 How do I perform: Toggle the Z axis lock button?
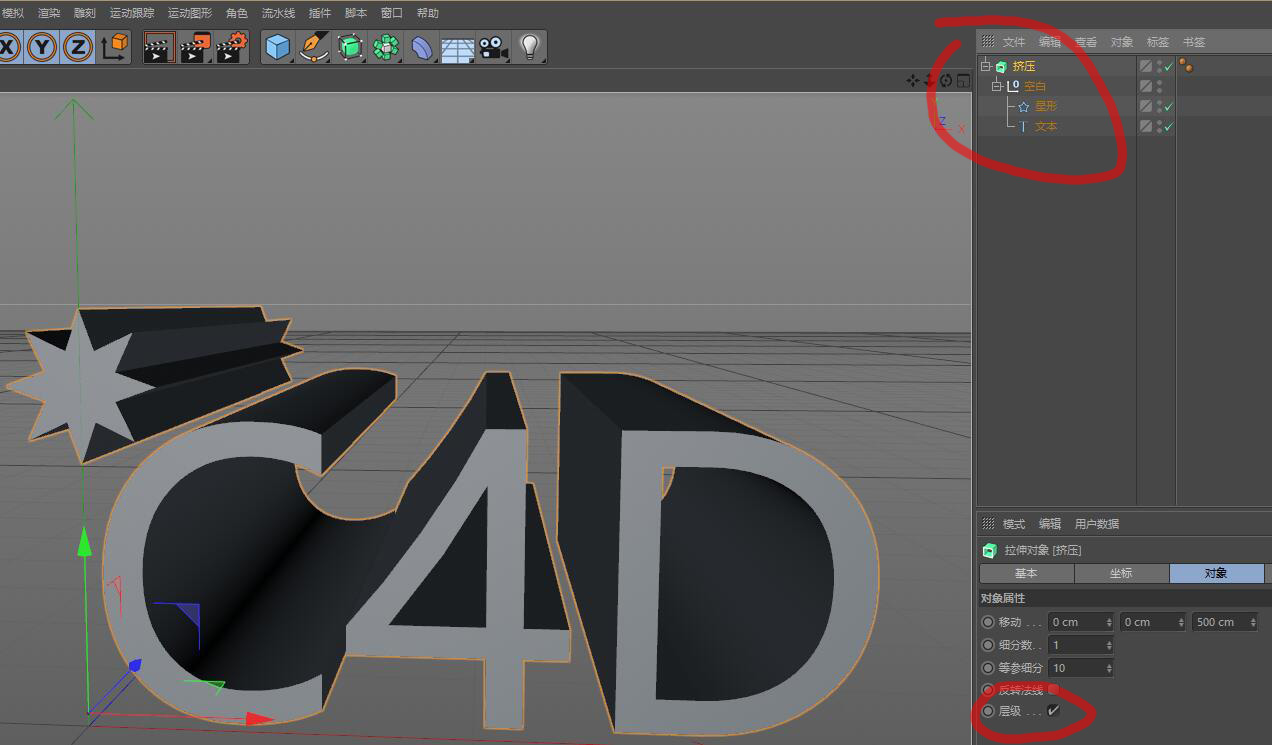pyautogui.click(x=78, y=47)
